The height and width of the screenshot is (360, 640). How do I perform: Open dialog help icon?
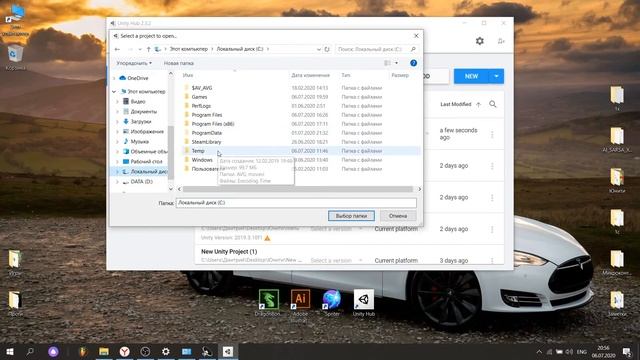click(x=413, y=63)
